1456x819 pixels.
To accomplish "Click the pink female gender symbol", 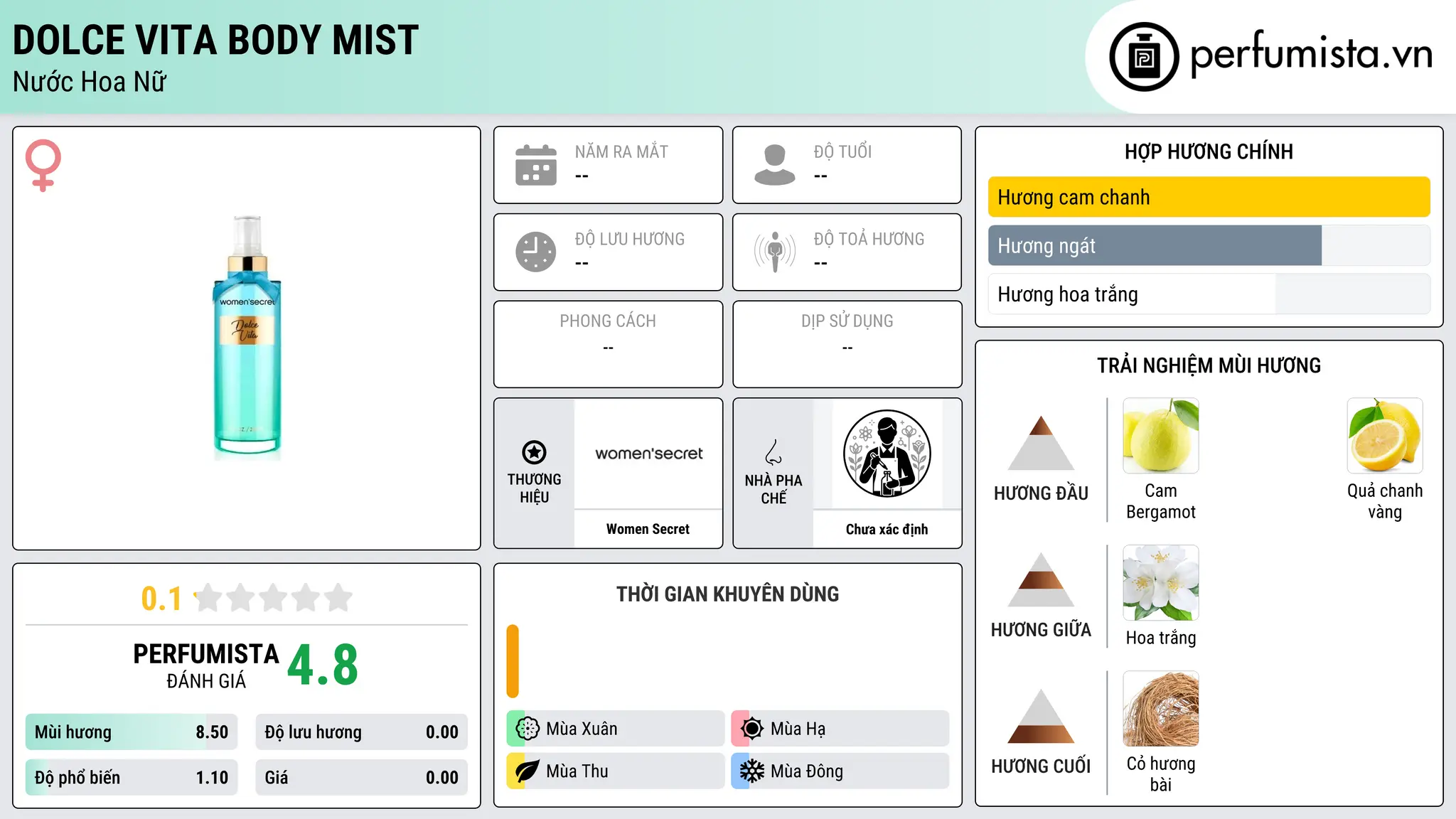I will click(43, 165).
